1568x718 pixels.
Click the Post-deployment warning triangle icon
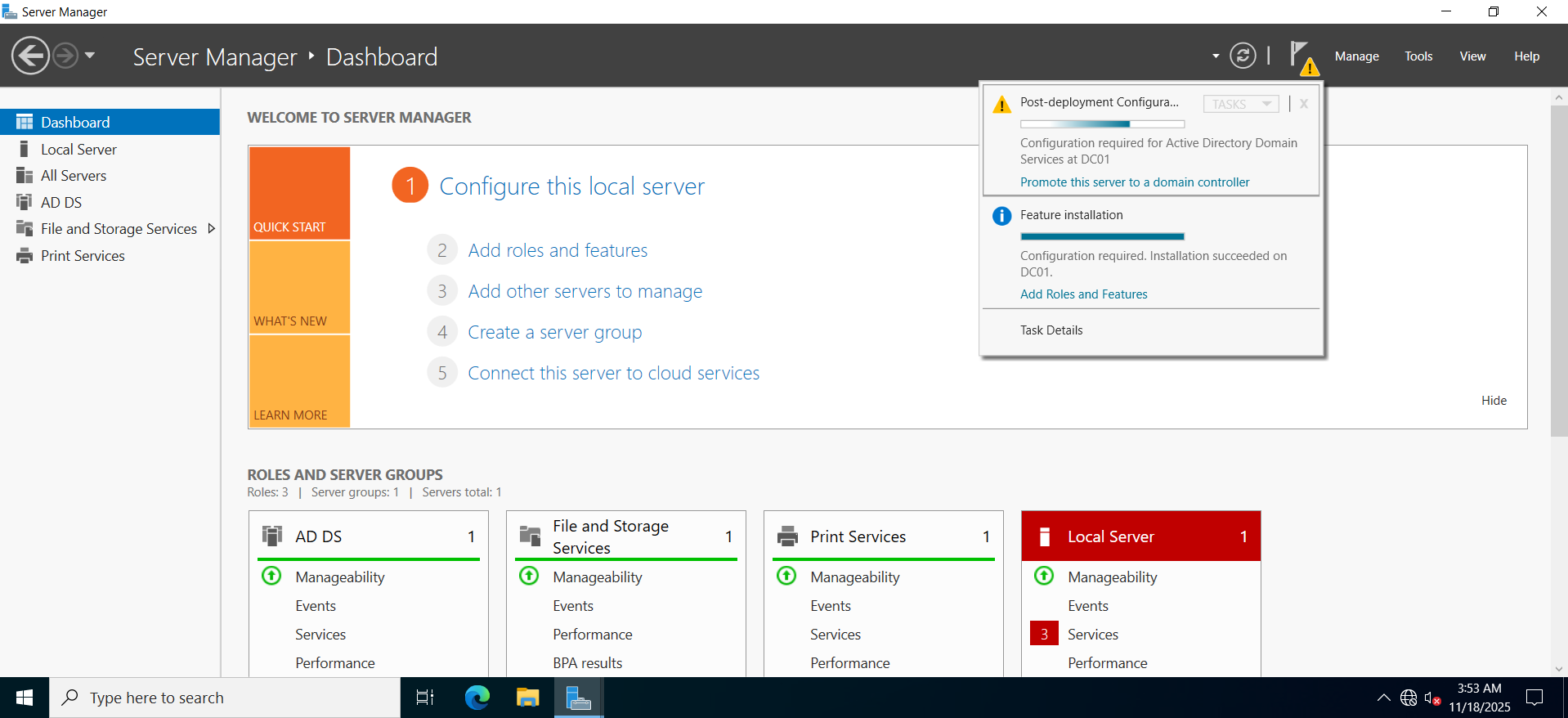1001,105
